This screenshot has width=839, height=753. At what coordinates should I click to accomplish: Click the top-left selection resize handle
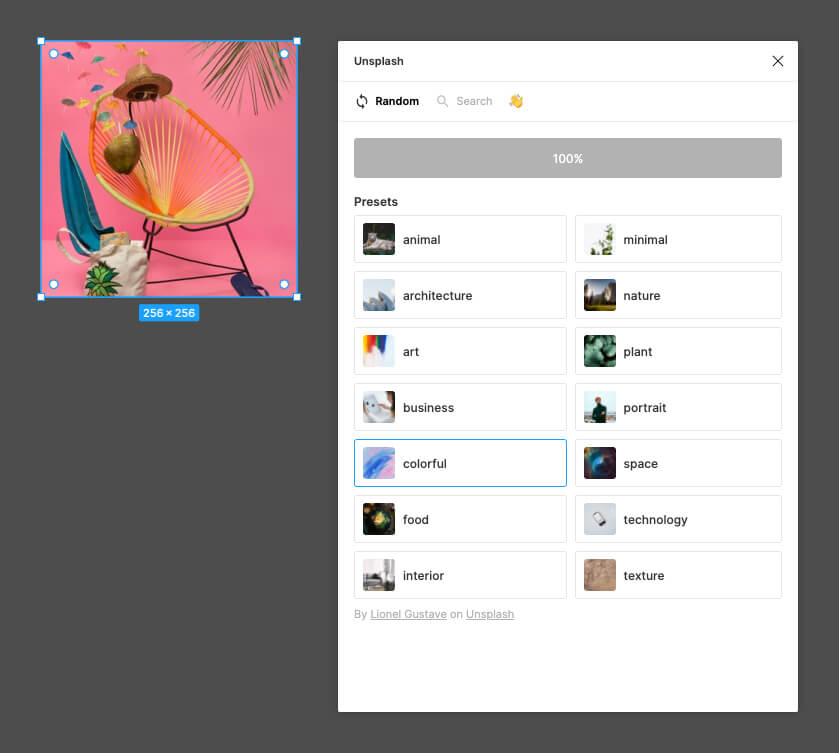coord(41,41)
